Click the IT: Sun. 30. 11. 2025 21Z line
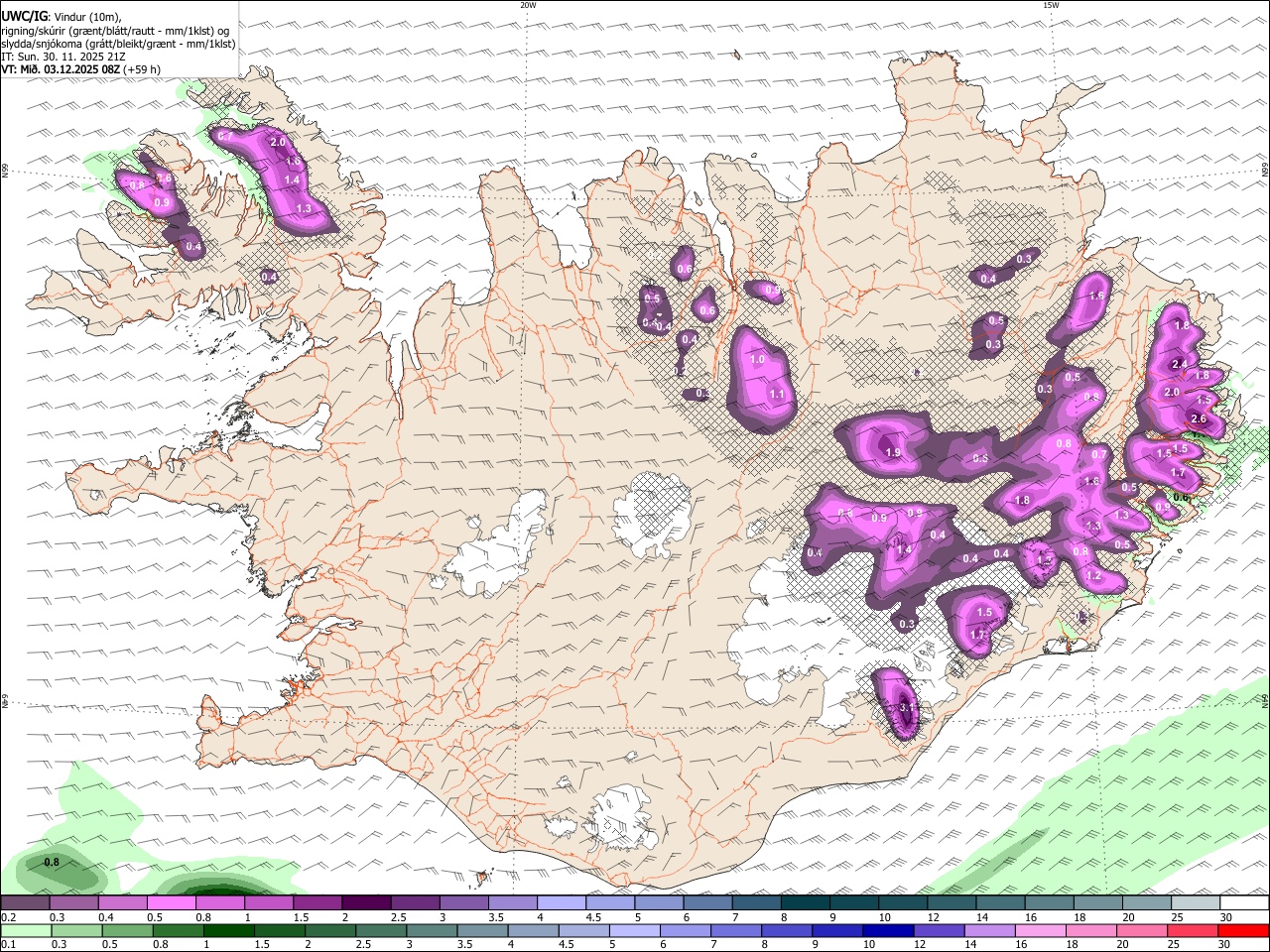 [63, 56]
